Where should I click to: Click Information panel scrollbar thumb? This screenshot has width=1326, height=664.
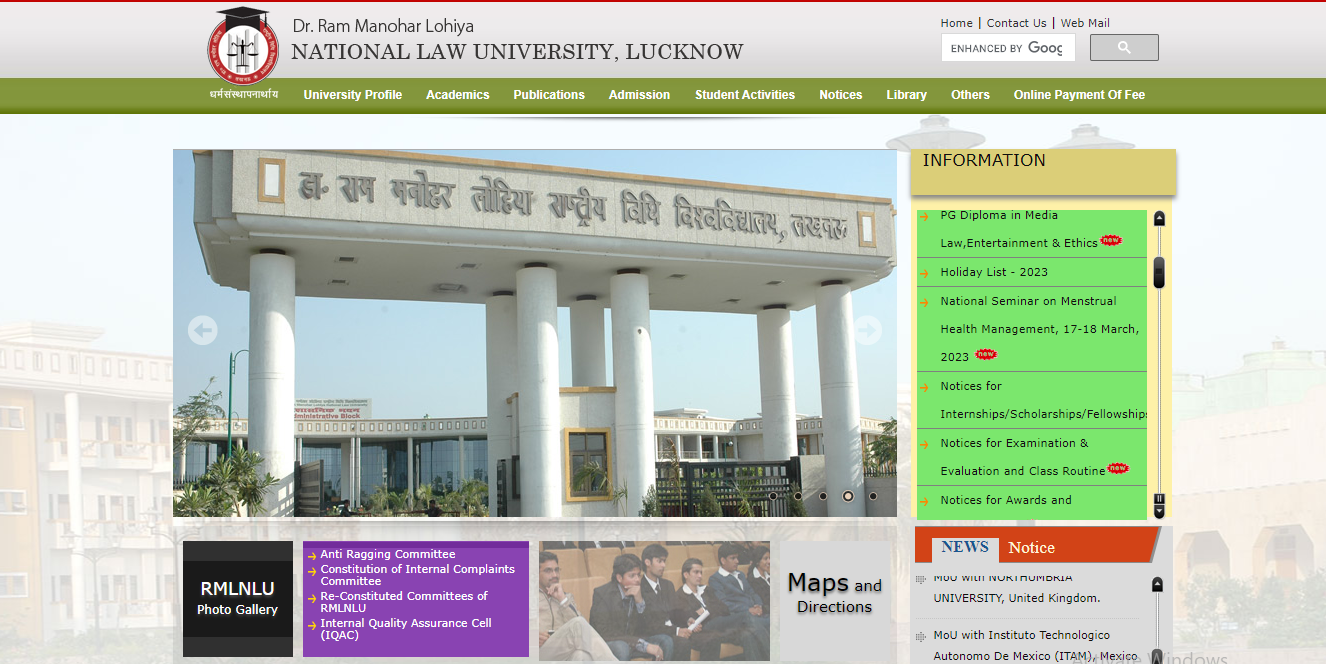[1159, 273]
